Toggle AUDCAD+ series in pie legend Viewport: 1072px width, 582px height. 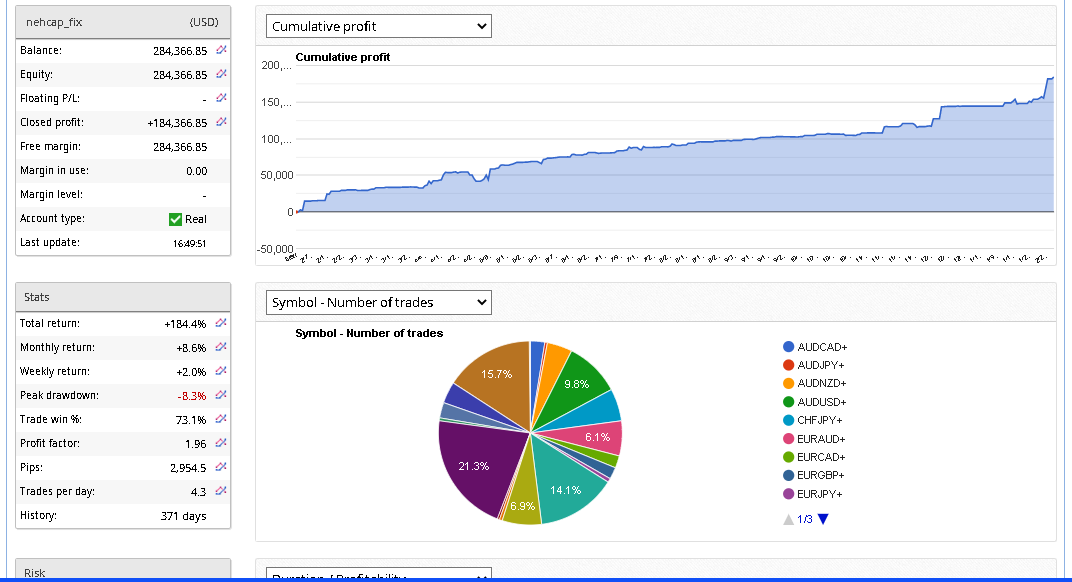822,347
